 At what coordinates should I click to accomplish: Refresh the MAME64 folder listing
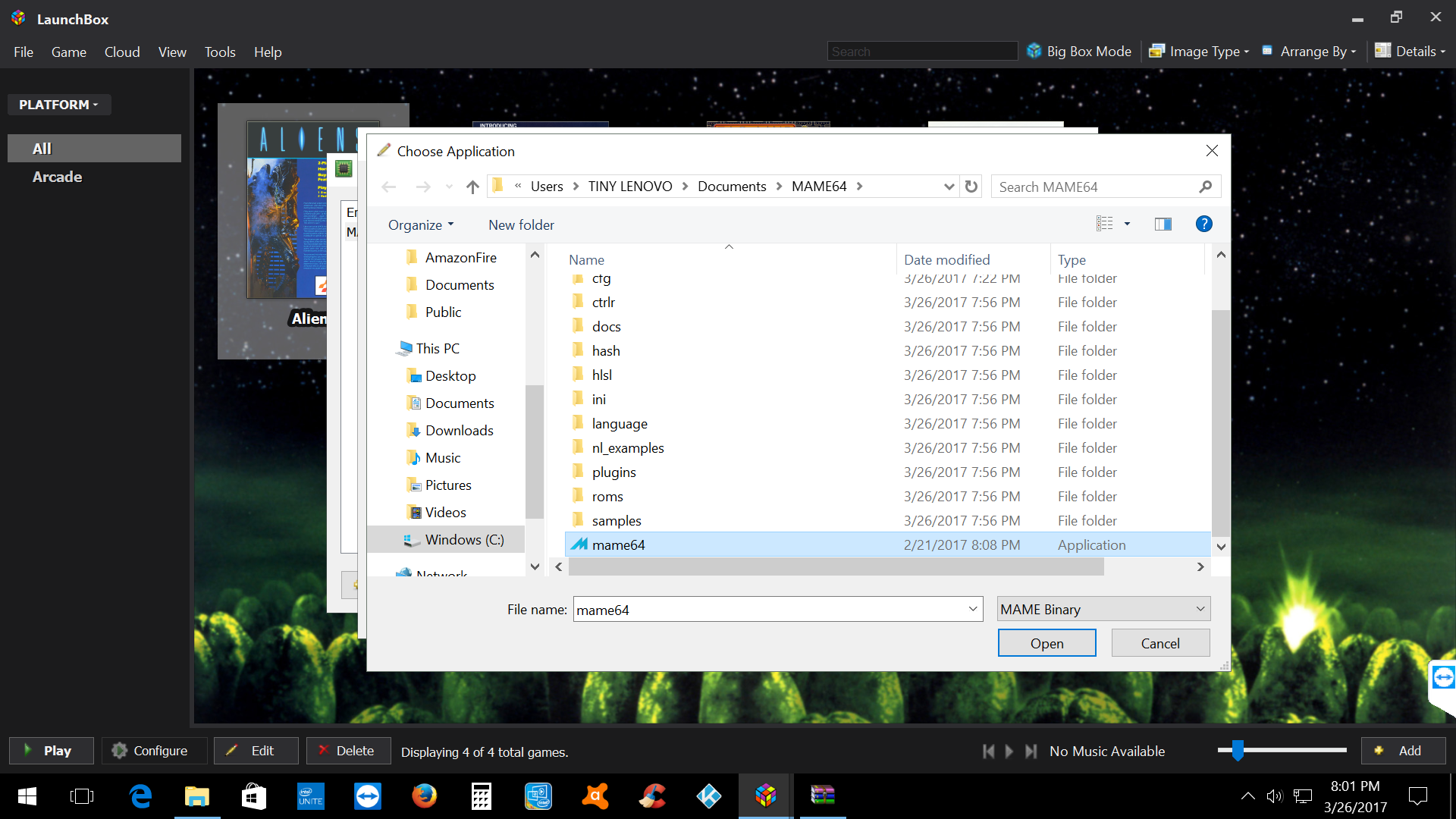[971, 187]
